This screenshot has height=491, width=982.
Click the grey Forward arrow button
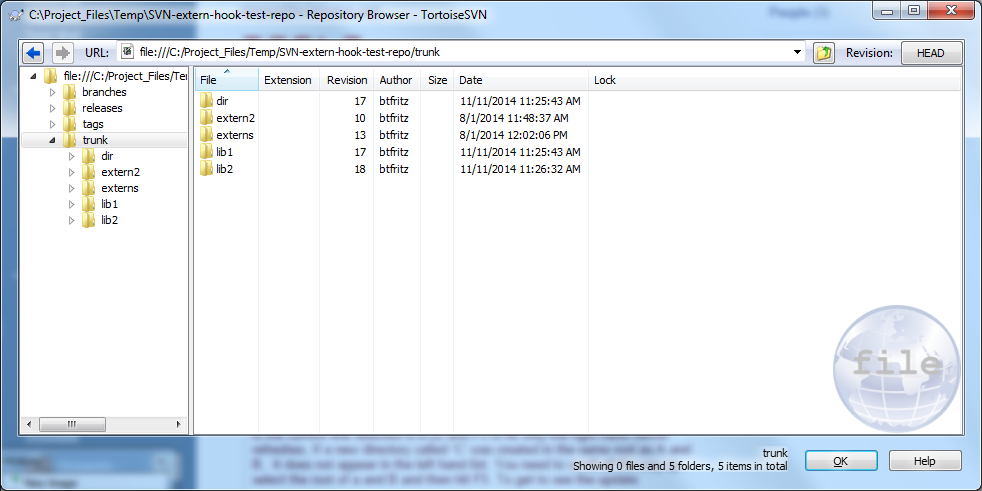(x=61, y=53)
